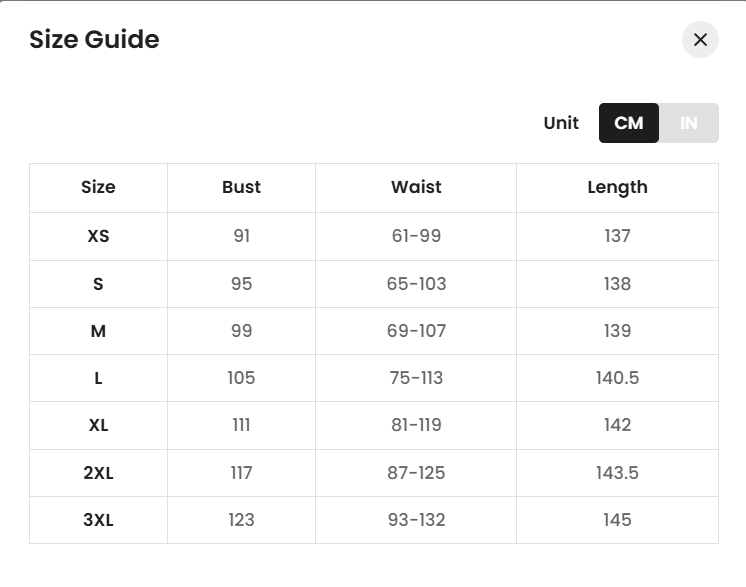The height and width of the screenshot is (587, 746).
Task: Select the S size row label
Action: tap(98, 284)
